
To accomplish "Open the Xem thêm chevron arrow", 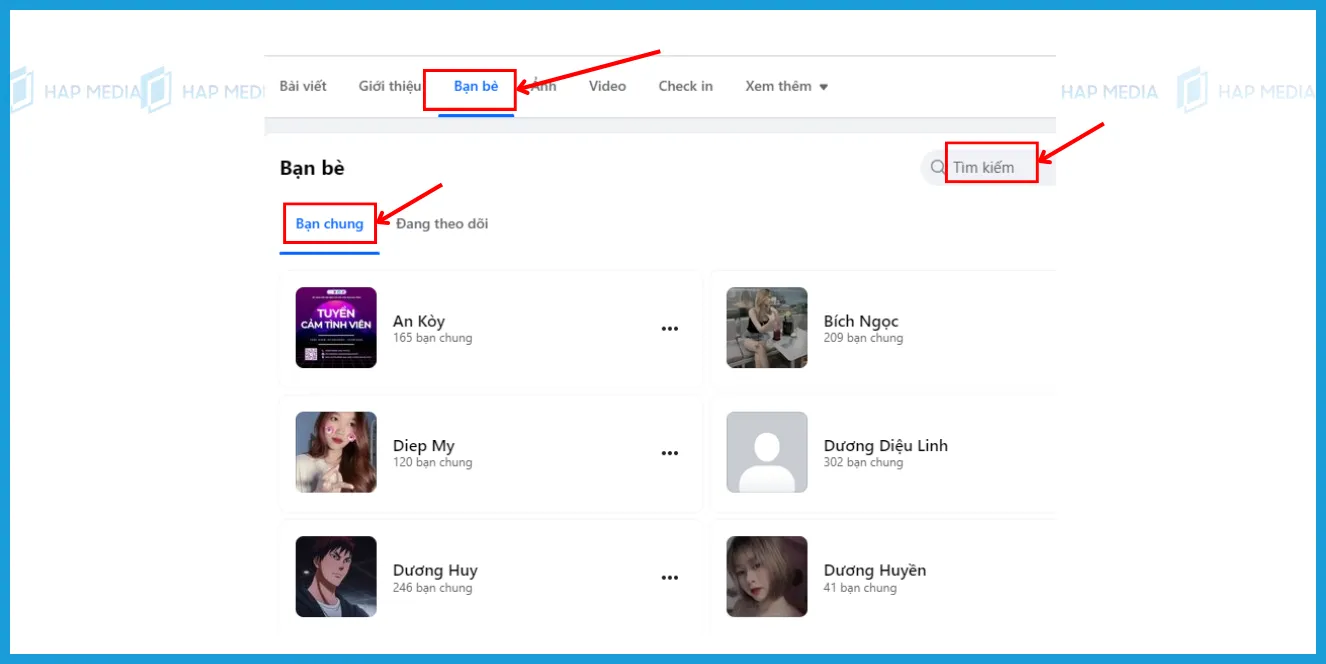I will point(822,86).
